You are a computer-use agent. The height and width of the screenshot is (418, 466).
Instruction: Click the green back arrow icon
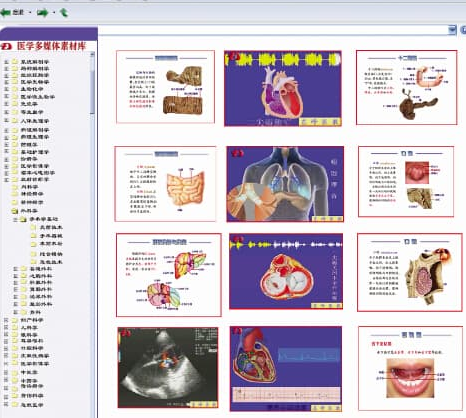pyautogui.click(x=6, y=13)
